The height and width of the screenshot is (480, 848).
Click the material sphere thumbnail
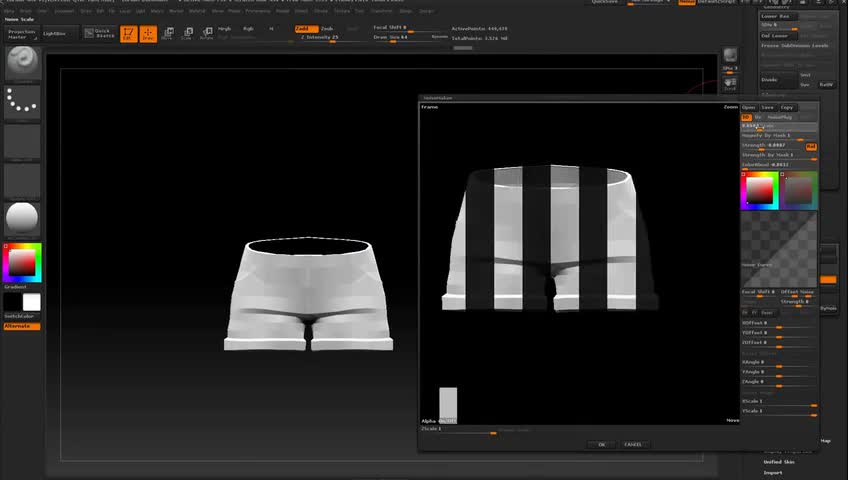22,218
